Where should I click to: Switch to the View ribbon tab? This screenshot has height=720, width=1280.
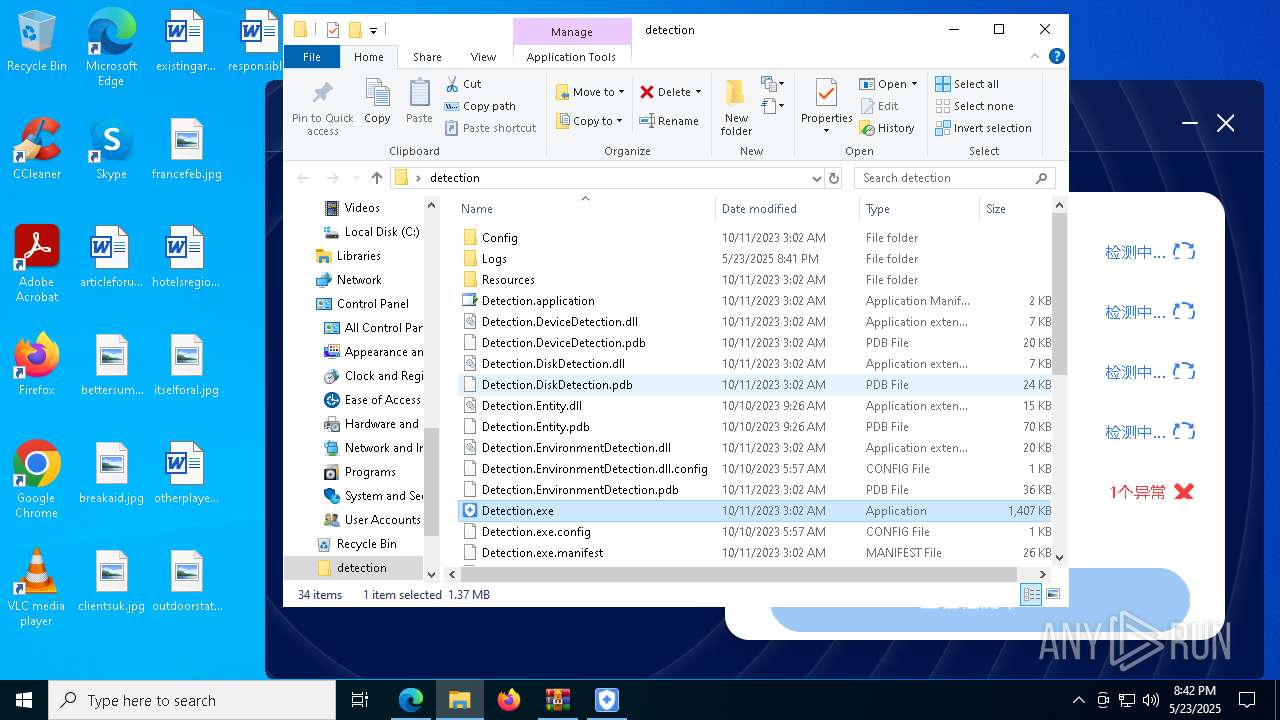[483, 57]
